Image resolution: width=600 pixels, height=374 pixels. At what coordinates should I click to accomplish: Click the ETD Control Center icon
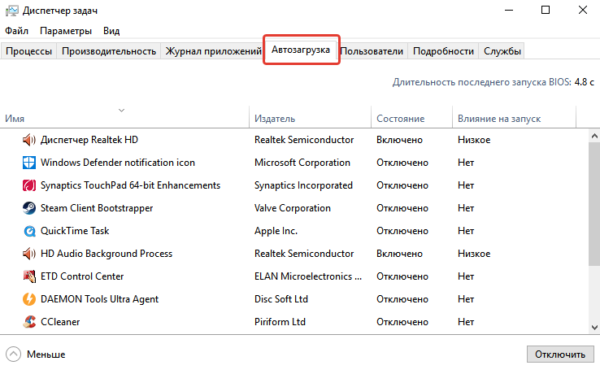[29, 276]
